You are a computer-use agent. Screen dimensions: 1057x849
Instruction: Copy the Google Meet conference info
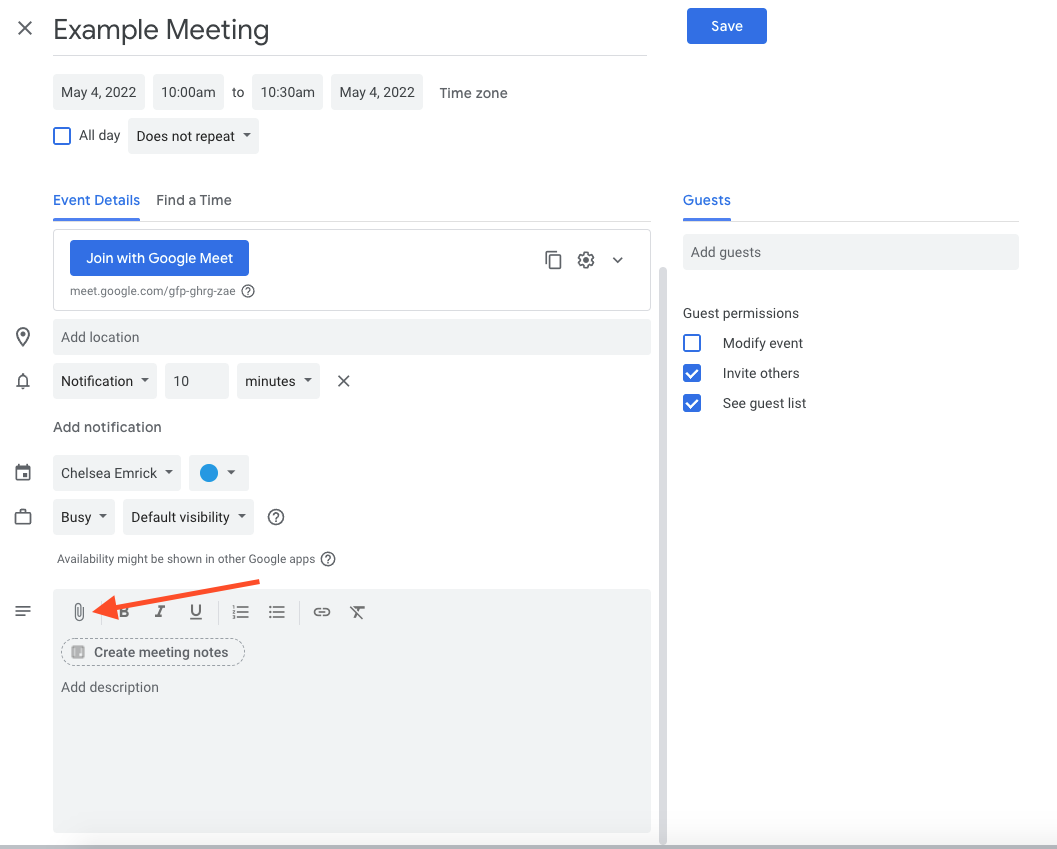(553, 259)
